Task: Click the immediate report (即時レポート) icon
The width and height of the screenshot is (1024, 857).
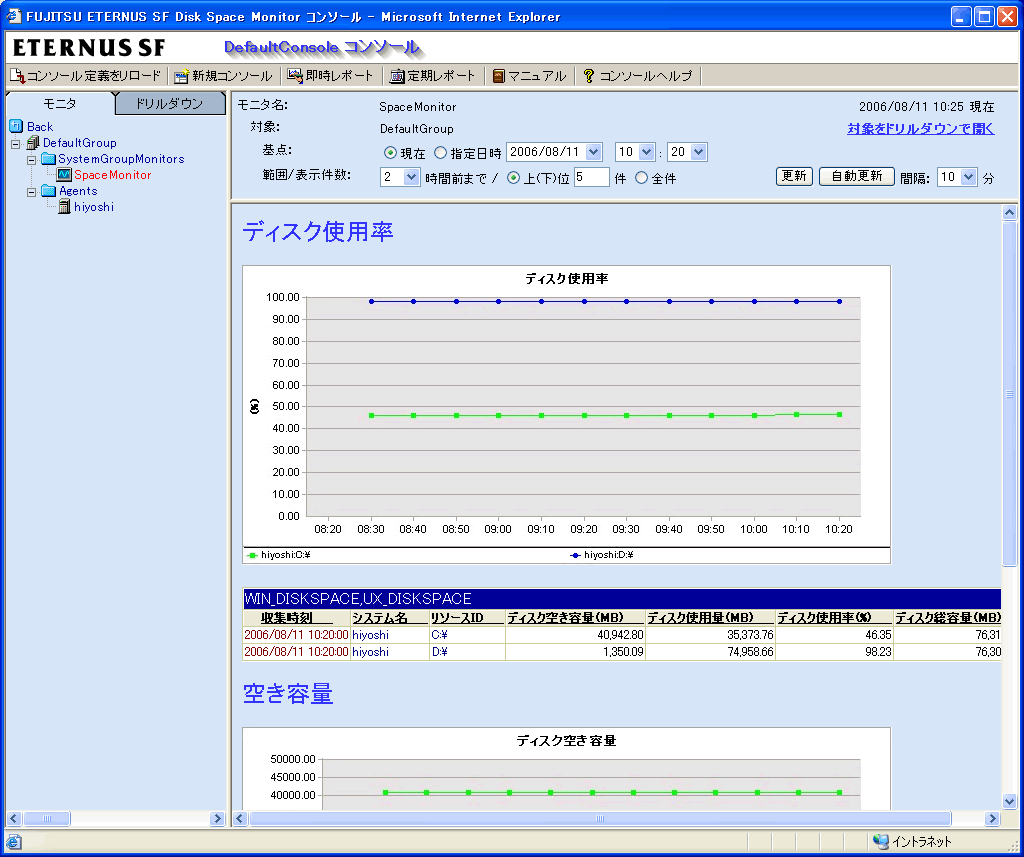Action: click(295, 76)
